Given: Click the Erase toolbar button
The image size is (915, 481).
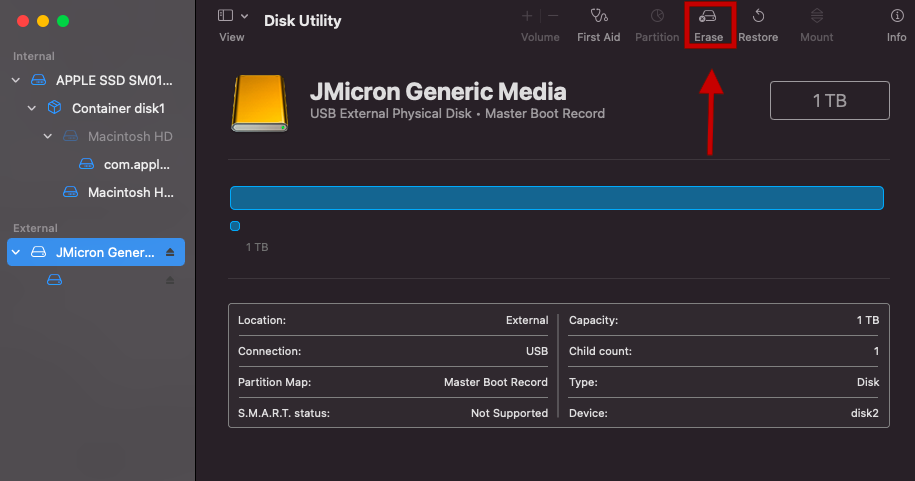Looking at the screenshot, I should pyautogui.click(x=708, y=26).
